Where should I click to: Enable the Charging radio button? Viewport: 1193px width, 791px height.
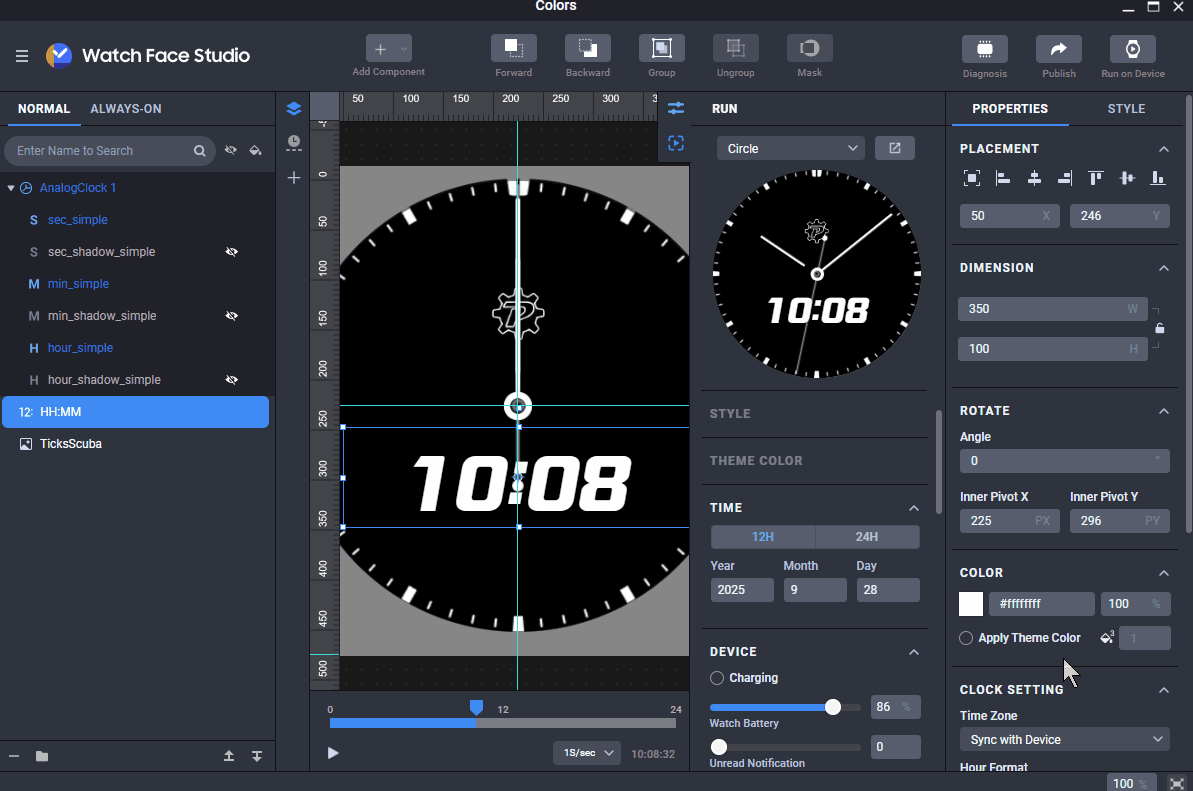(x=717, y=678)
